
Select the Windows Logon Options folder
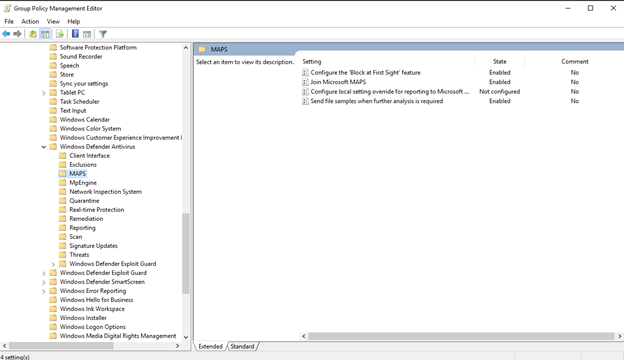(93, 327)
